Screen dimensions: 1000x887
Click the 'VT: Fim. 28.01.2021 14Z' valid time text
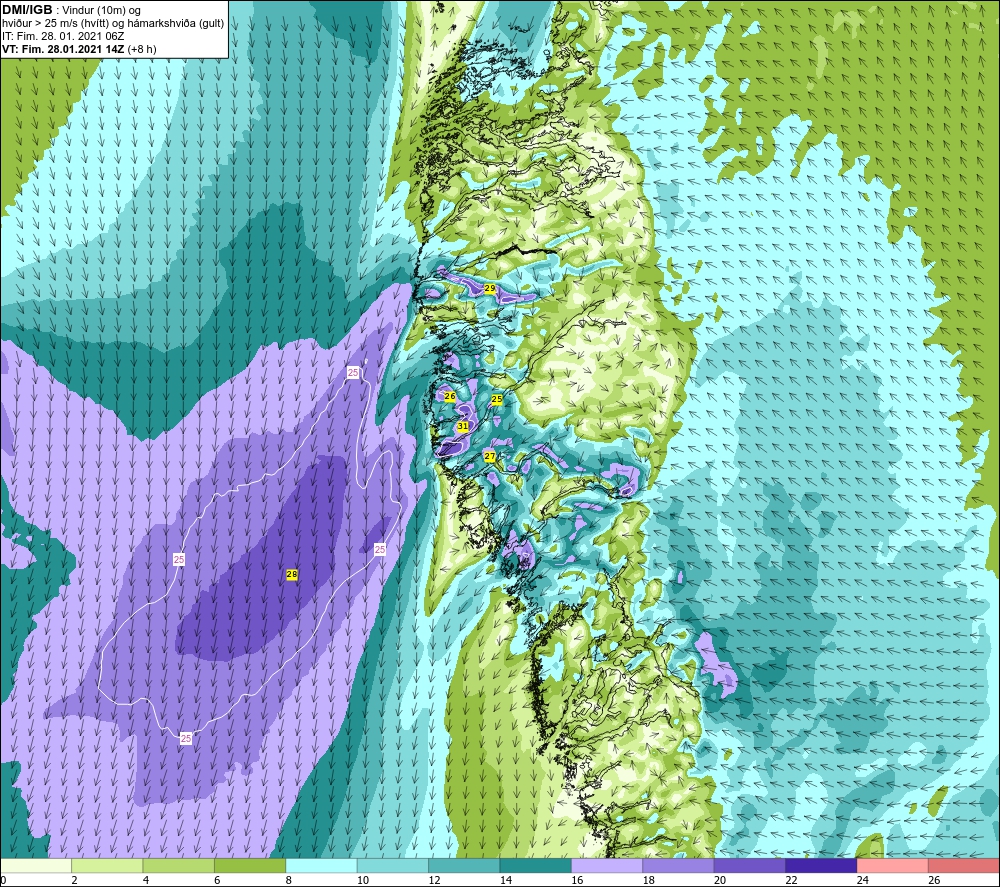click(63, 49)
